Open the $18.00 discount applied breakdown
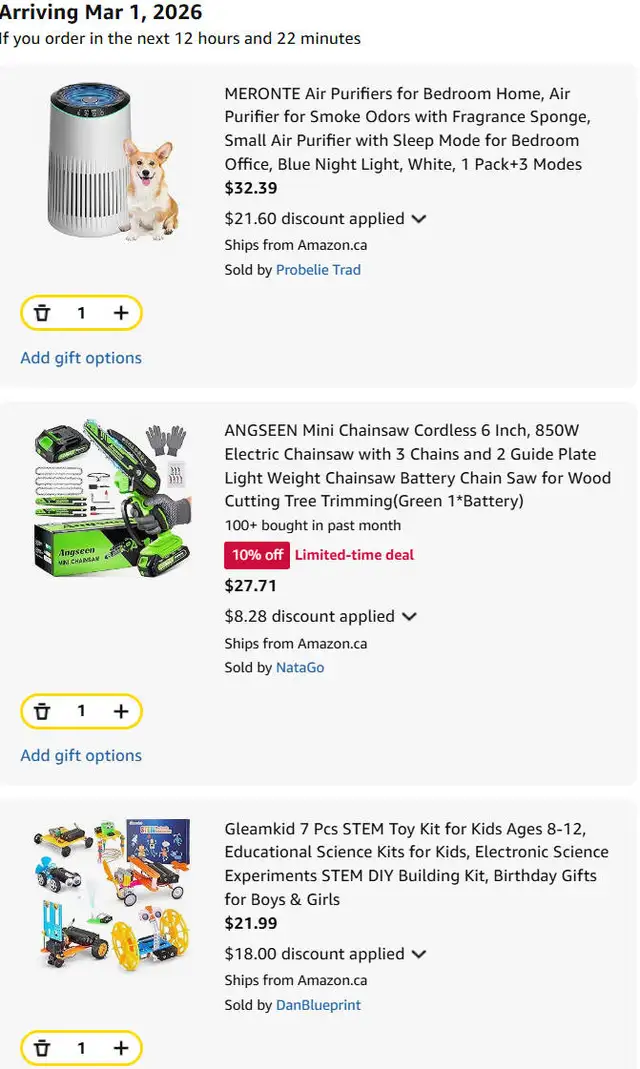This screenshot has width=640, height=1069. 419,954
